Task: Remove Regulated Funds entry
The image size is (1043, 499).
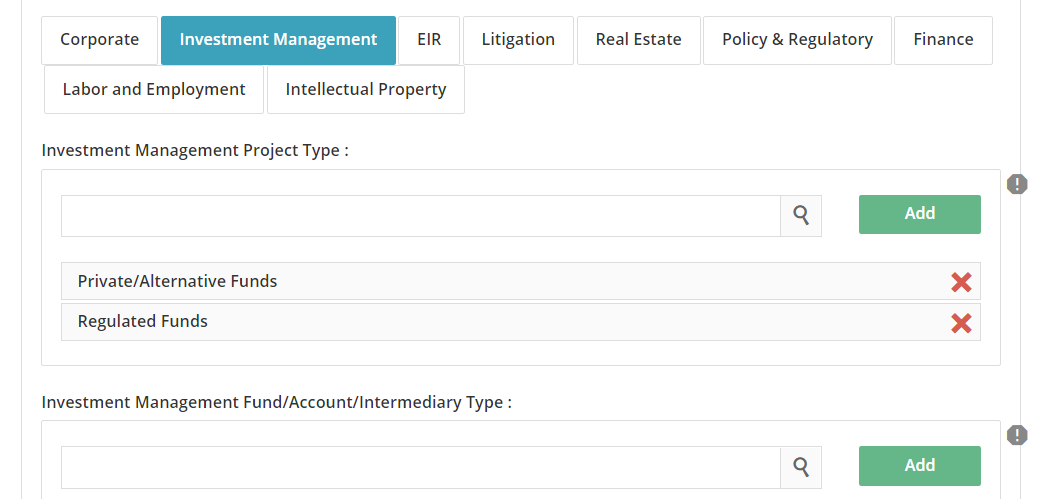Action: (961, 322)
